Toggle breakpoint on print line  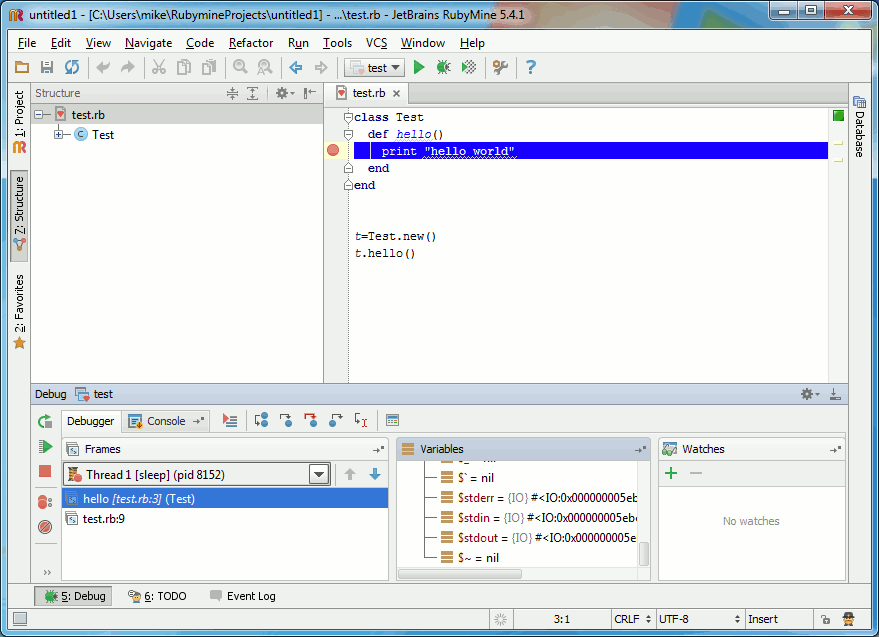[333, 150]
